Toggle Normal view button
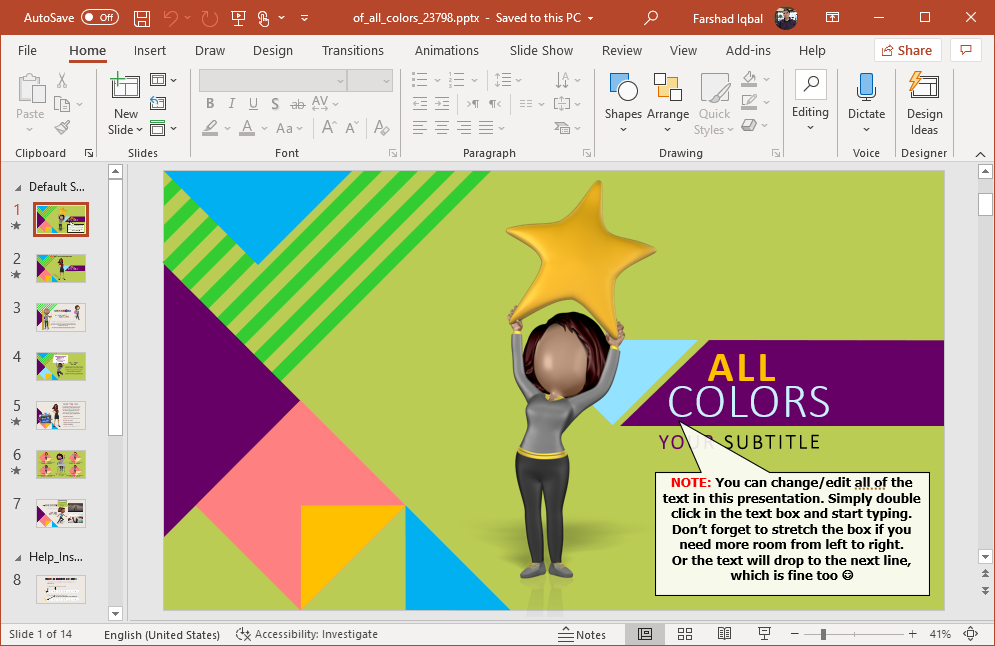Viewport: 995px width, 646px height. click(x=645, y=634)
